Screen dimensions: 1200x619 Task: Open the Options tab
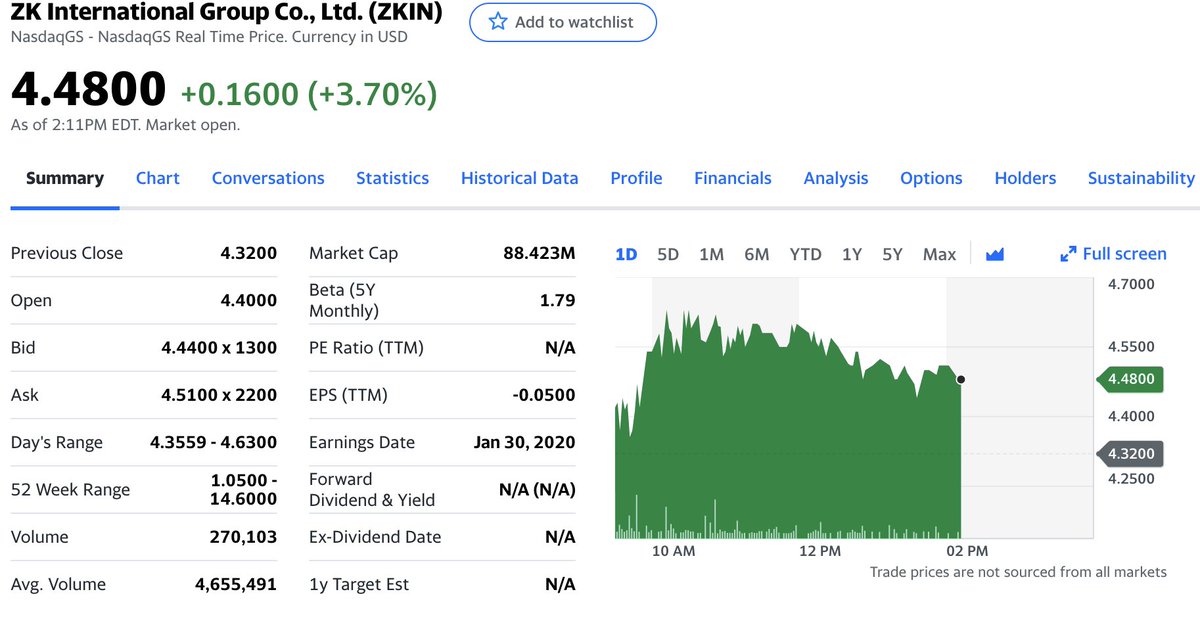931,178
